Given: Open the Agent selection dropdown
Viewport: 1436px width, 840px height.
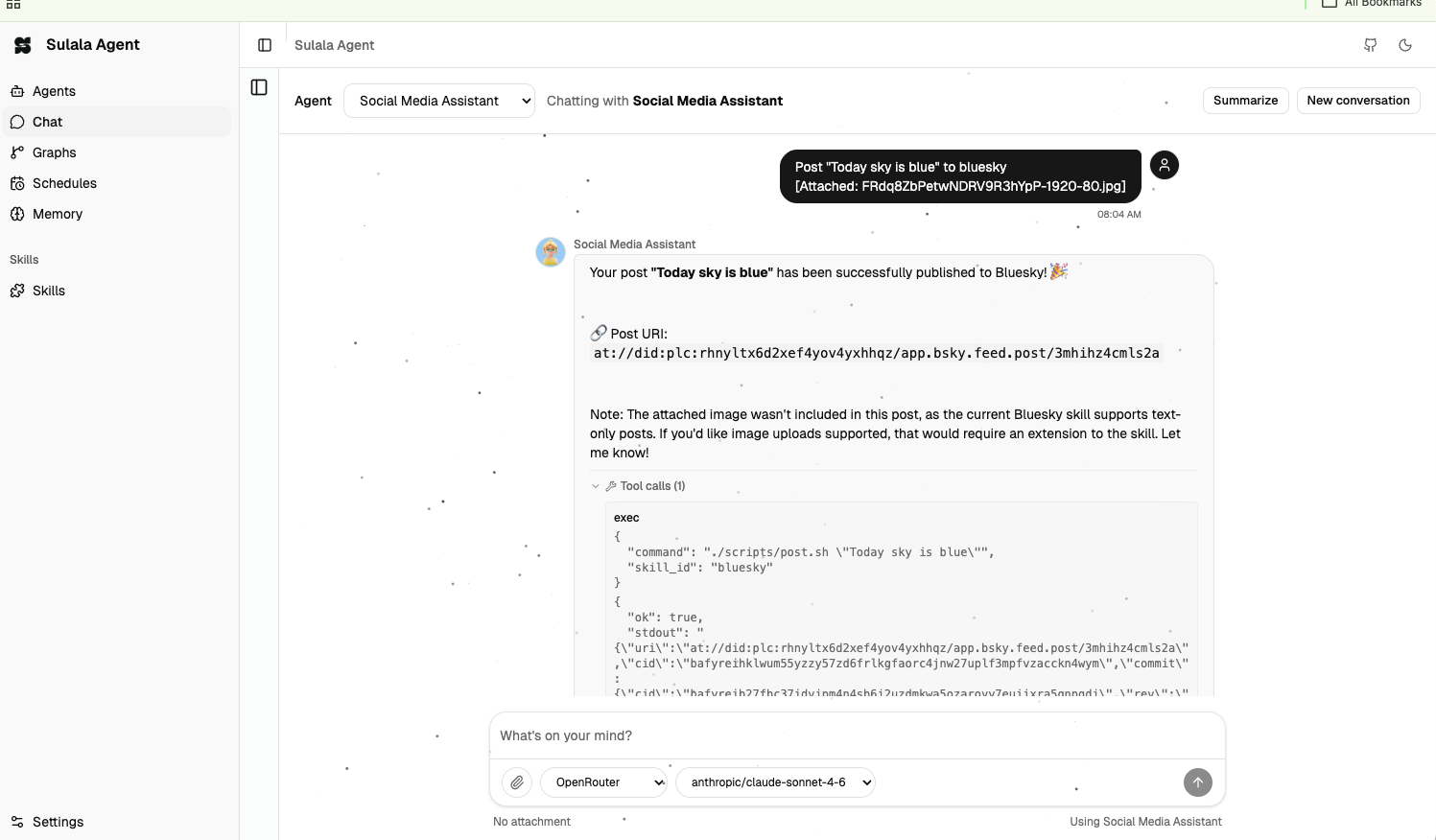Looking at the screenshot, I should point(439,101).
